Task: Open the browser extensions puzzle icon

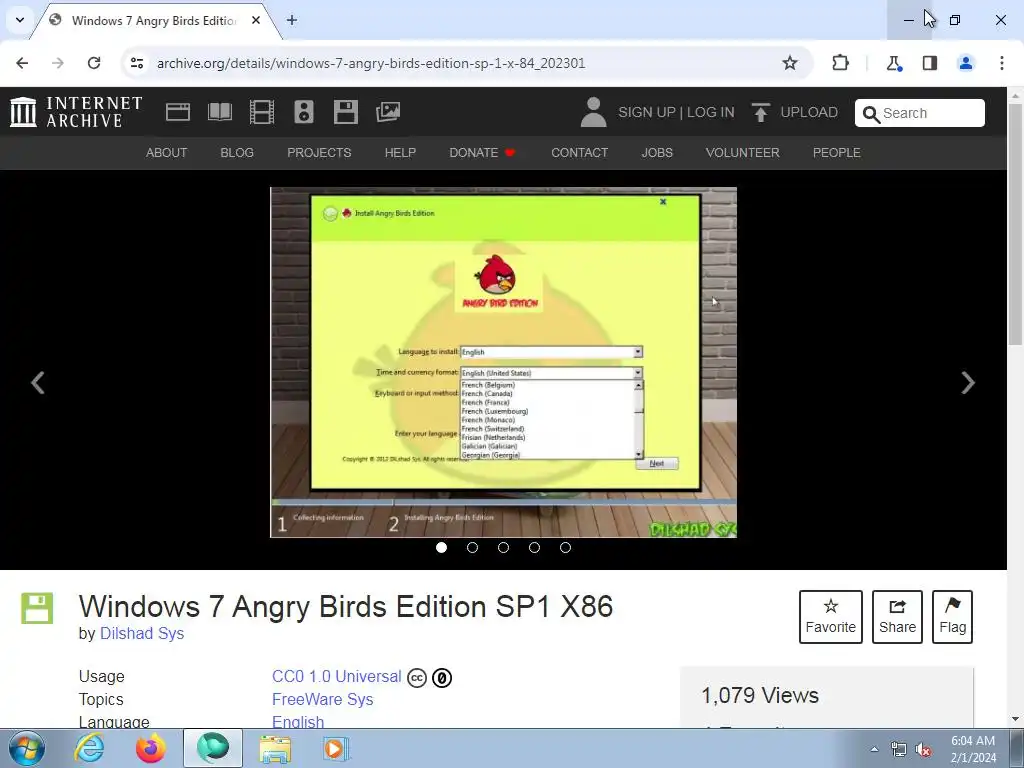Action: pyautogui.click(x=840, y=63)
